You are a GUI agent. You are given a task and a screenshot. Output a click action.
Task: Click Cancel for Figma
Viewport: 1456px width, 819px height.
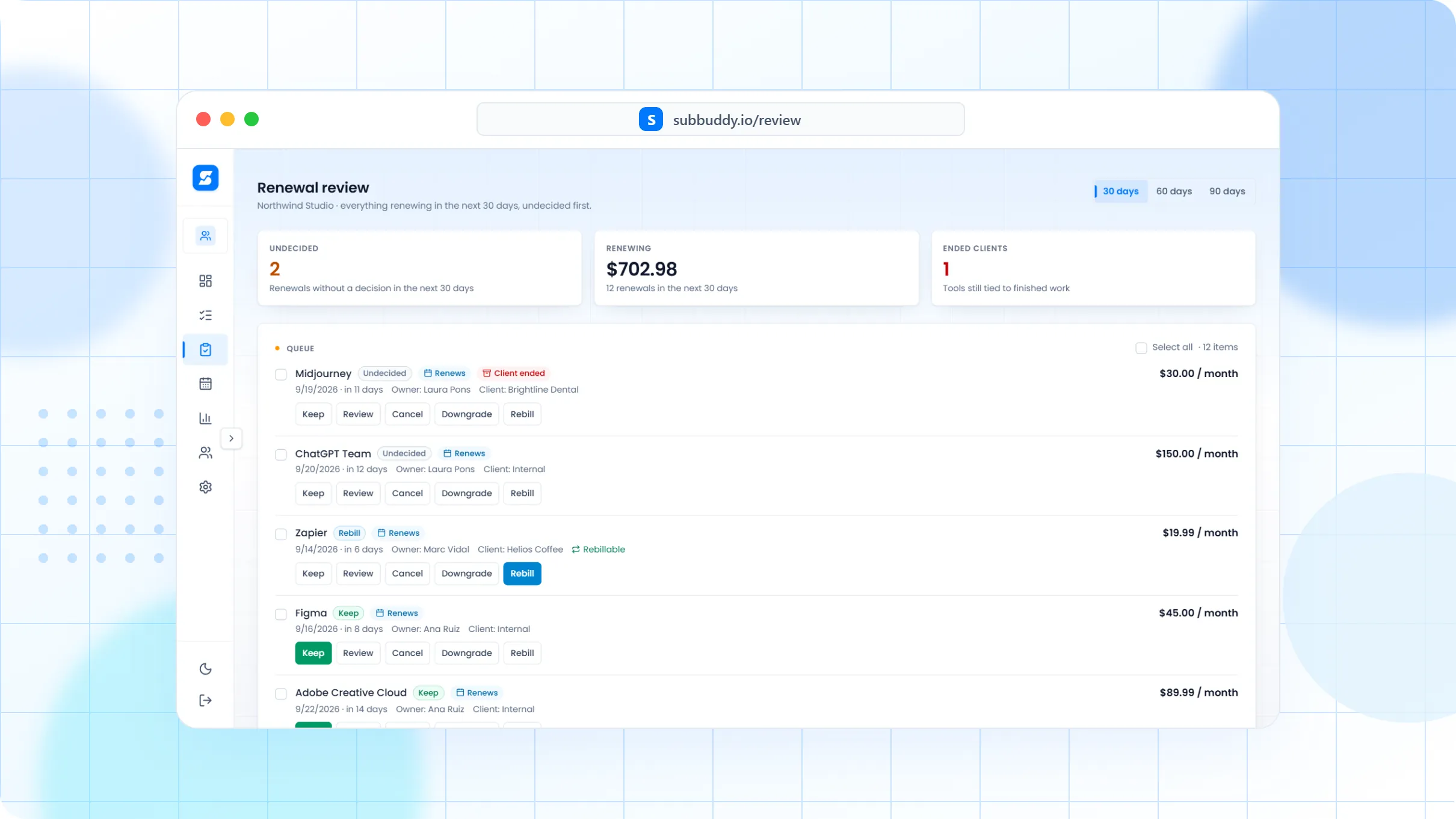[x=407, y=653]
